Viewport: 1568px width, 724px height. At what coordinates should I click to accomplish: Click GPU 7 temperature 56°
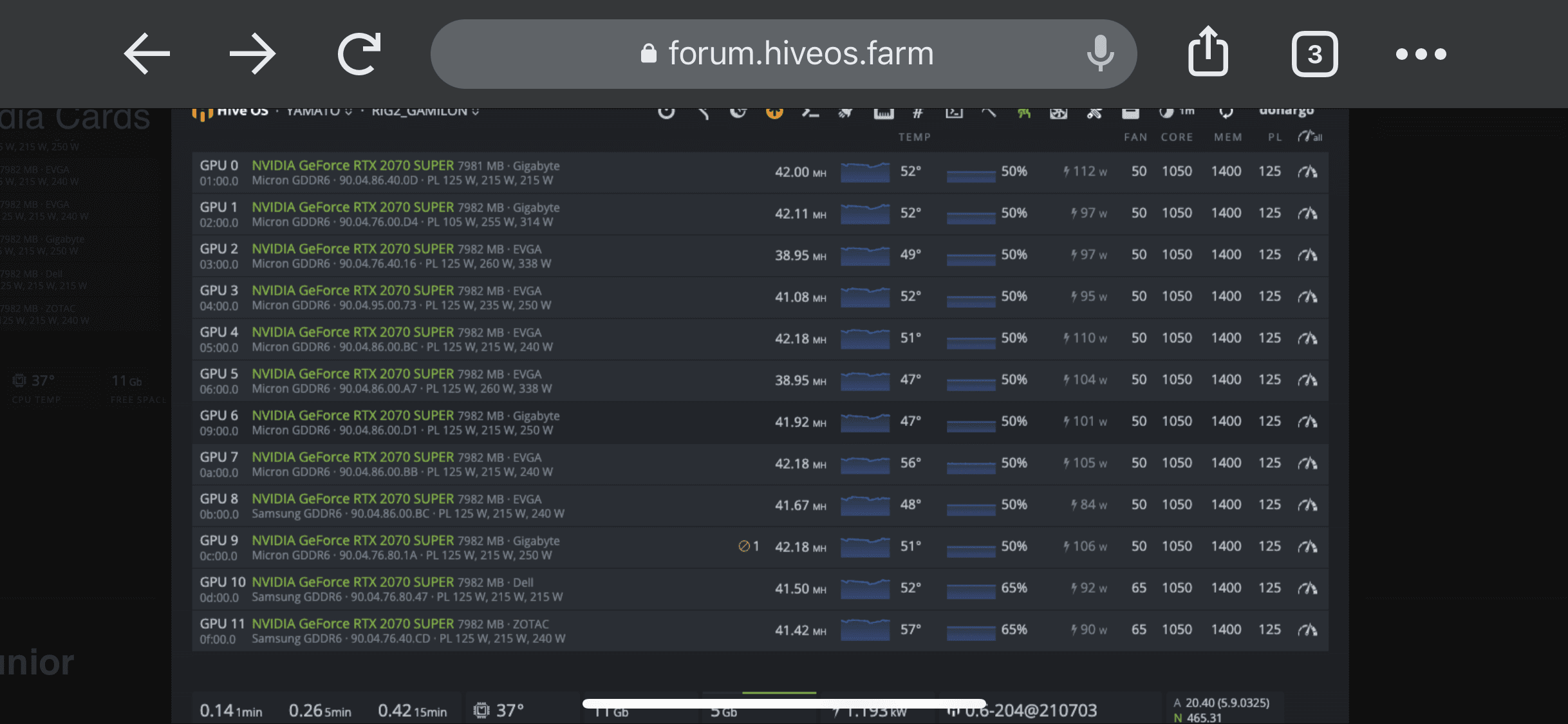pyautogui.click(x=910, y=463)
